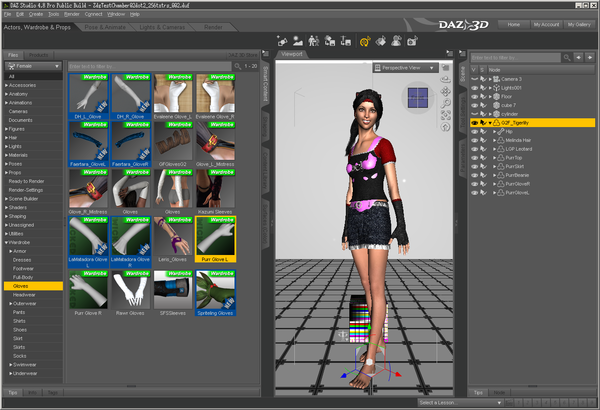Expand the Accessories category
The image size is (600, 410).
7,85
